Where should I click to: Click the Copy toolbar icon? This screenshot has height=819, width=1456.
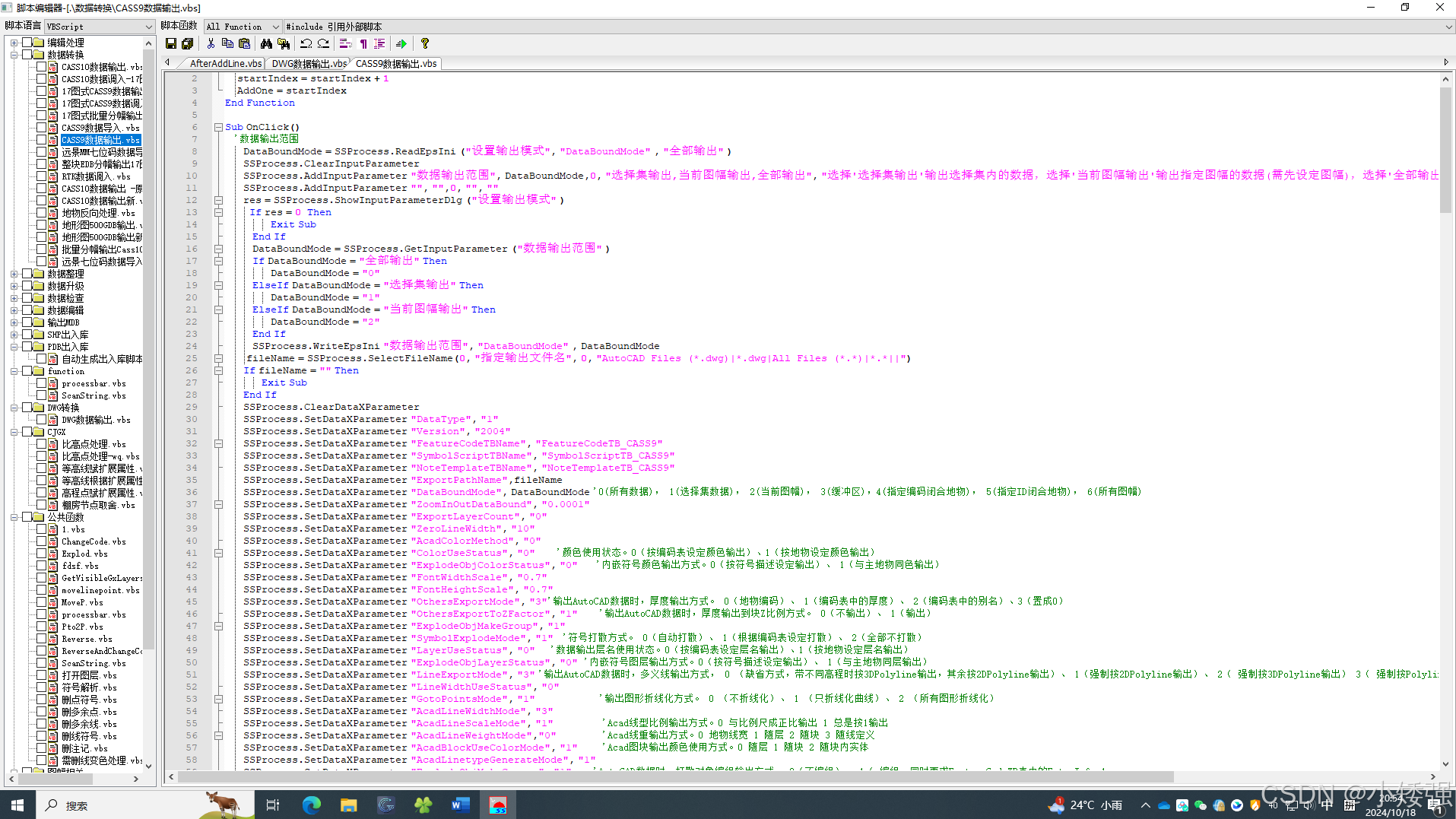point(227,43)
